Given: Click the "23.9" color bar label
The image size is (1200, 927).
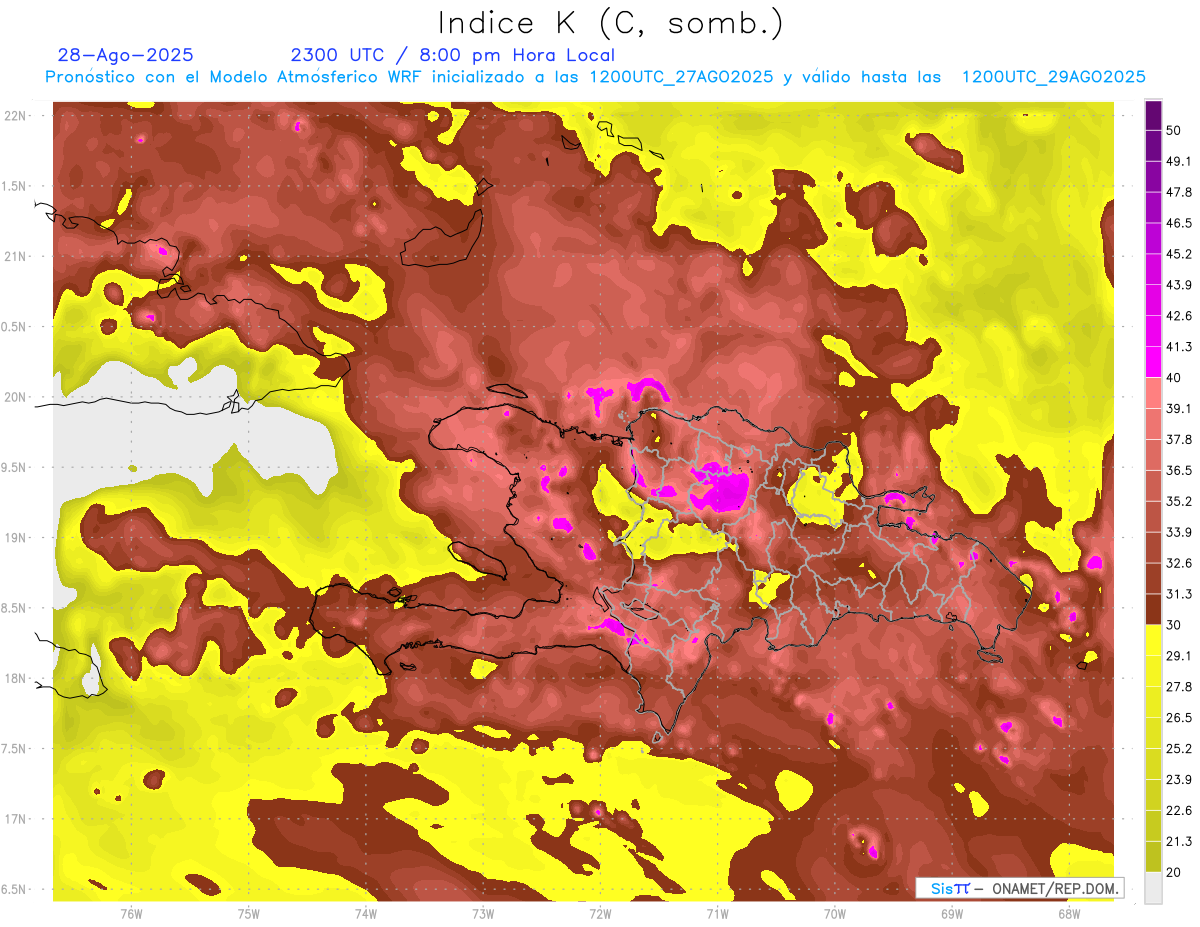Looking at the screenshot, I should pos(1178,779).
